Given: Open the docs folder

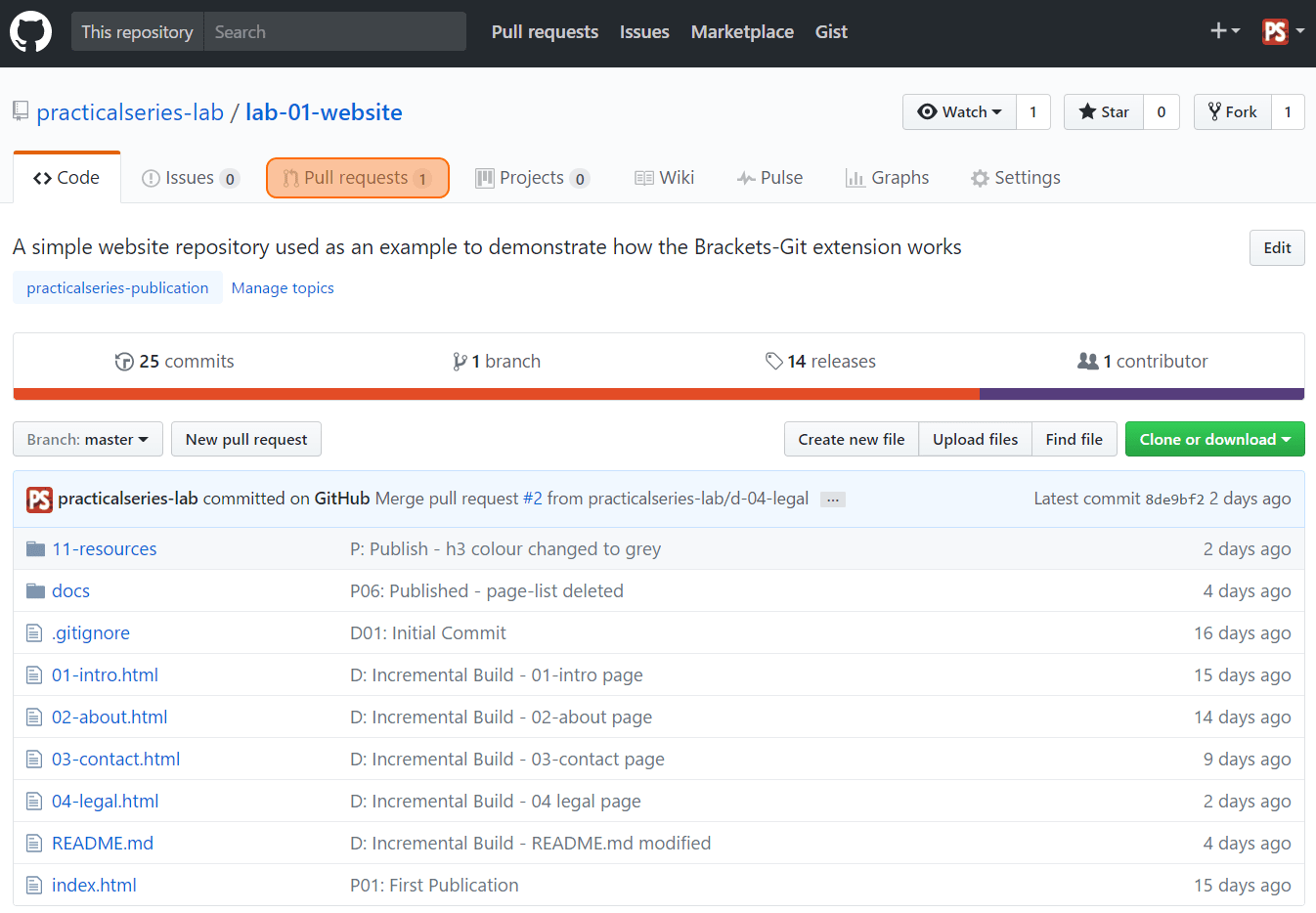Looking at the screenshot, I should tap(70, 591).
